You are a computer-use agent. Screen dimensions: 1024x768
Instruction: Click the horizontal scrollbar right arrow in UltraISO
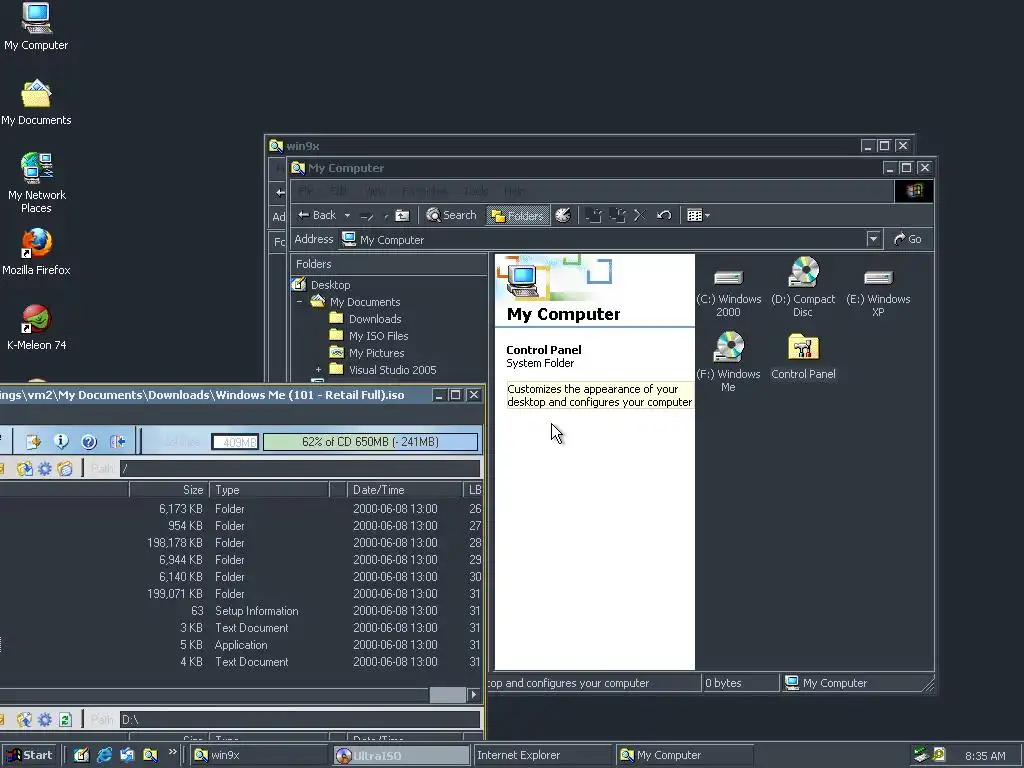tap(474, 695)
